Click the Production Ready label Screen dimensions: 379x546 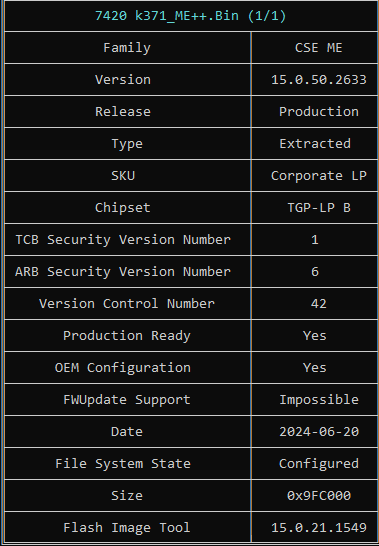click(x=127, y=336)
